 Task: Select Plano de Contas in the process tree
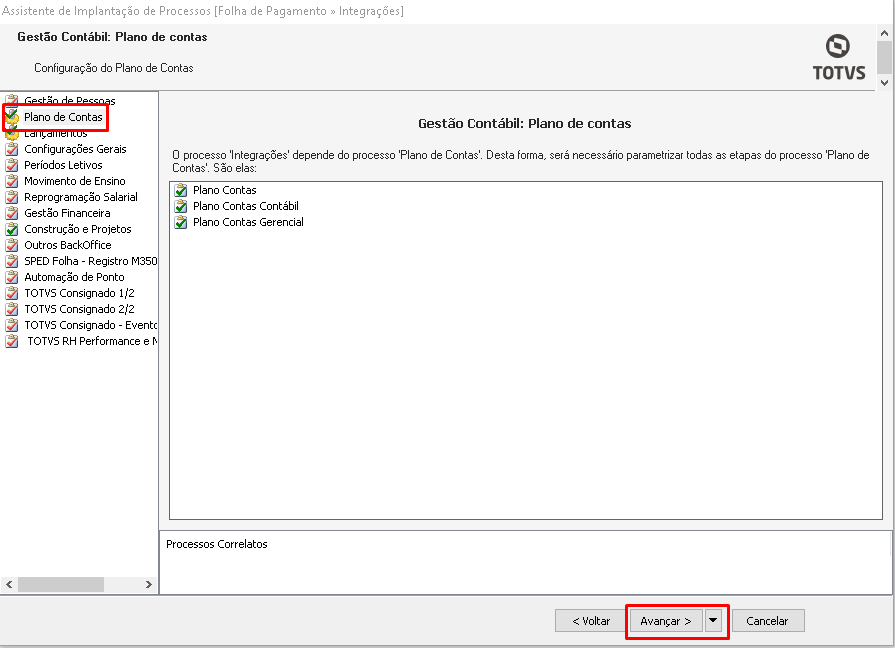click(63, 117)
